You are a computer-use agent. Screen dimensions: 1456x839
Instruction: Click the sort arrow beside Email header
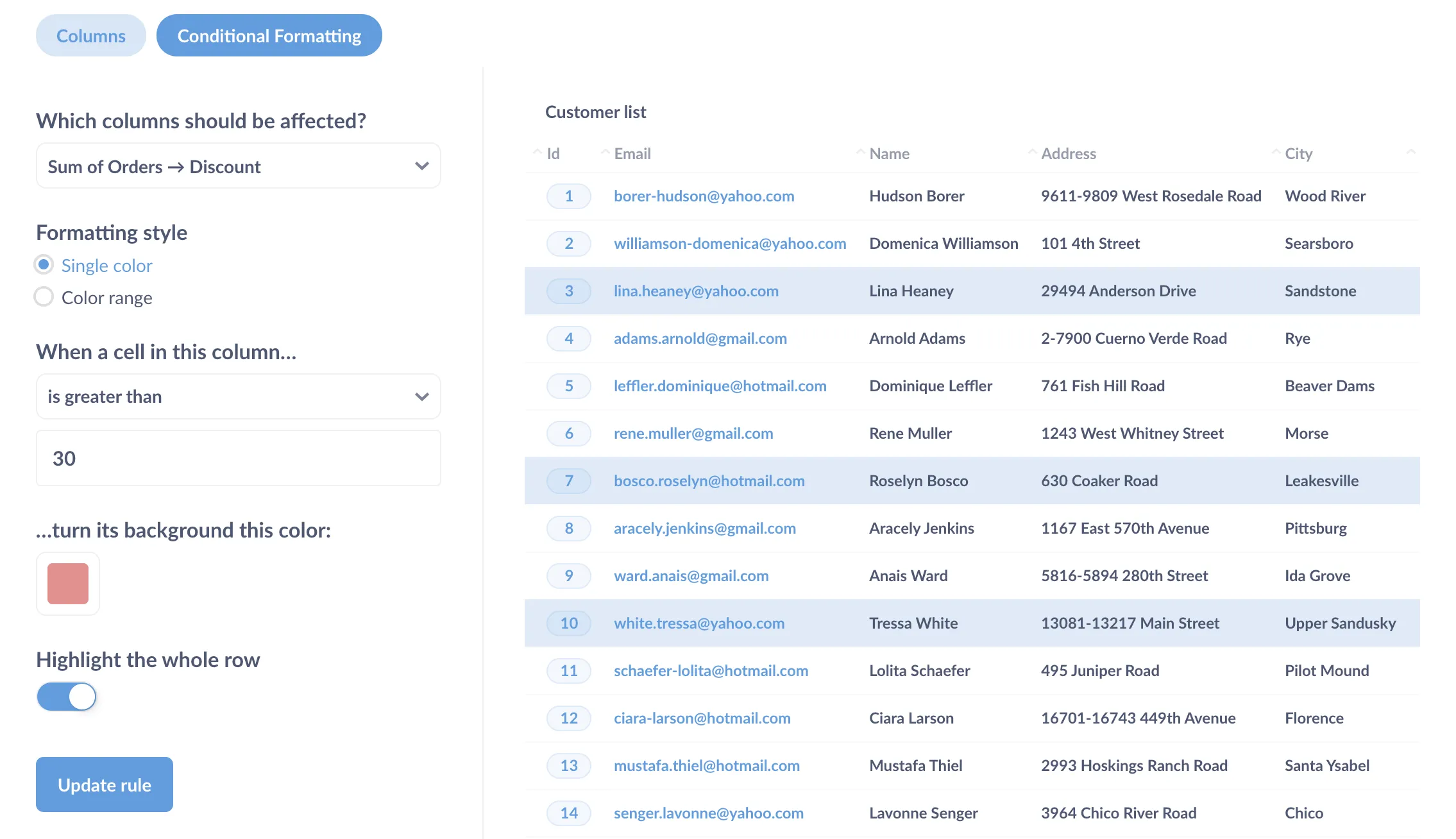click(605, 153)
